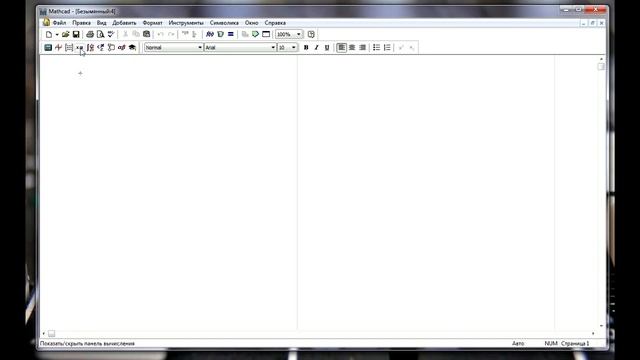Click the Copy icon in the toolbar
Screen dimensions: 640x360
[x=136, y=34]
